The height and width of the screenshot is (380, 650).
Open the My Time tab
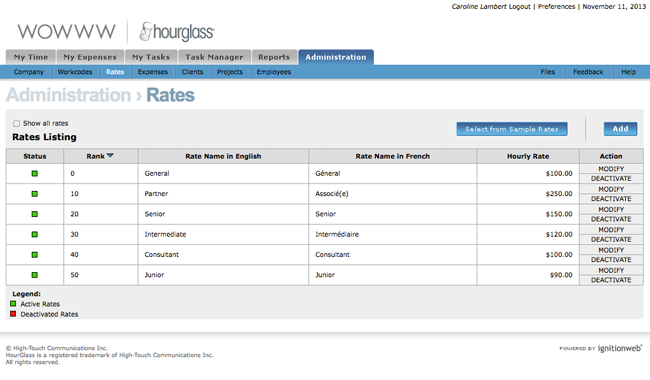point(31,57)
